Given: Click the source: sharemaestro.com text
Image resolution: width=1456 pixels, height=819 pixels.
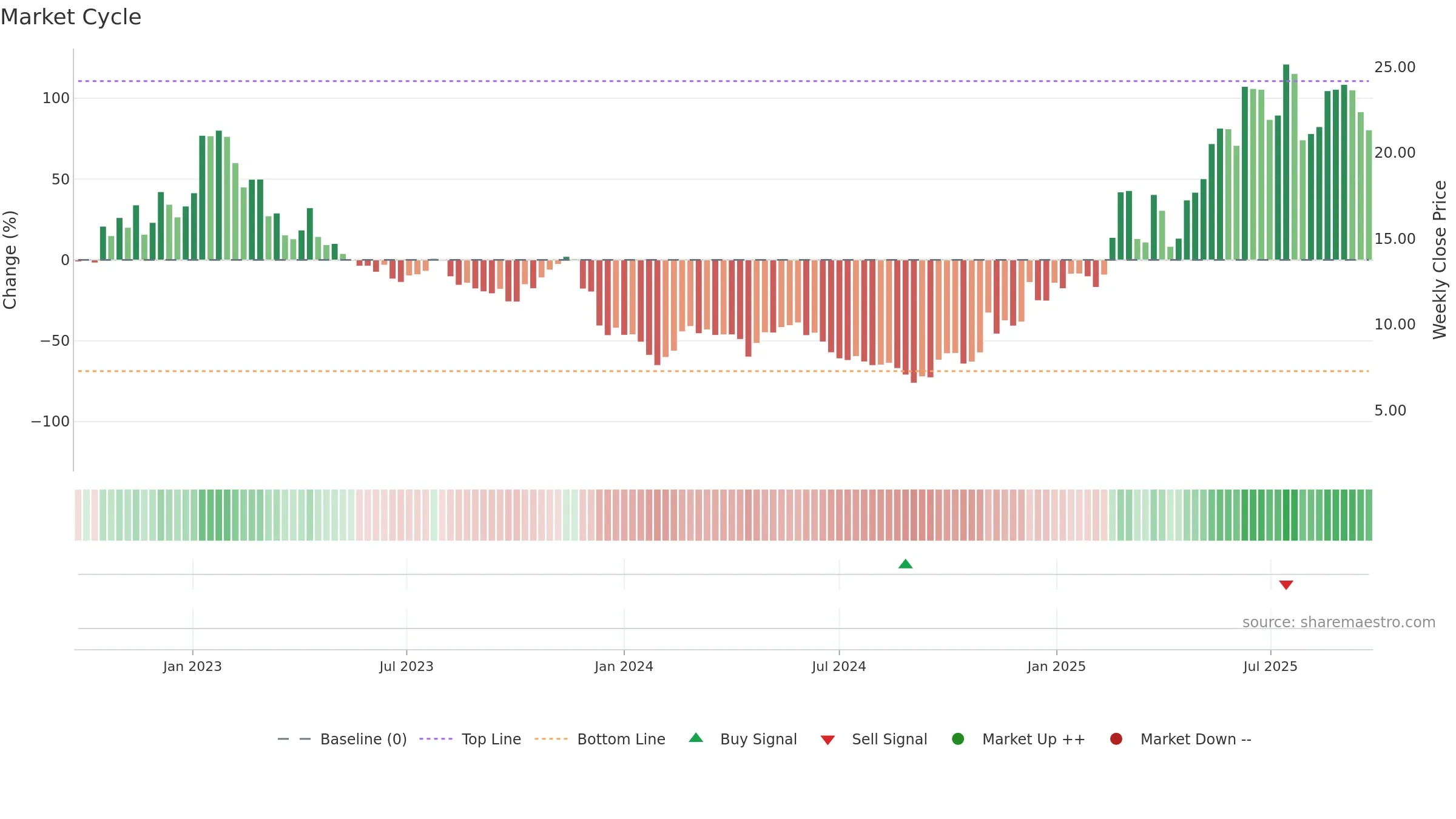Looking at the screenshot, I should click(1339, 622).
